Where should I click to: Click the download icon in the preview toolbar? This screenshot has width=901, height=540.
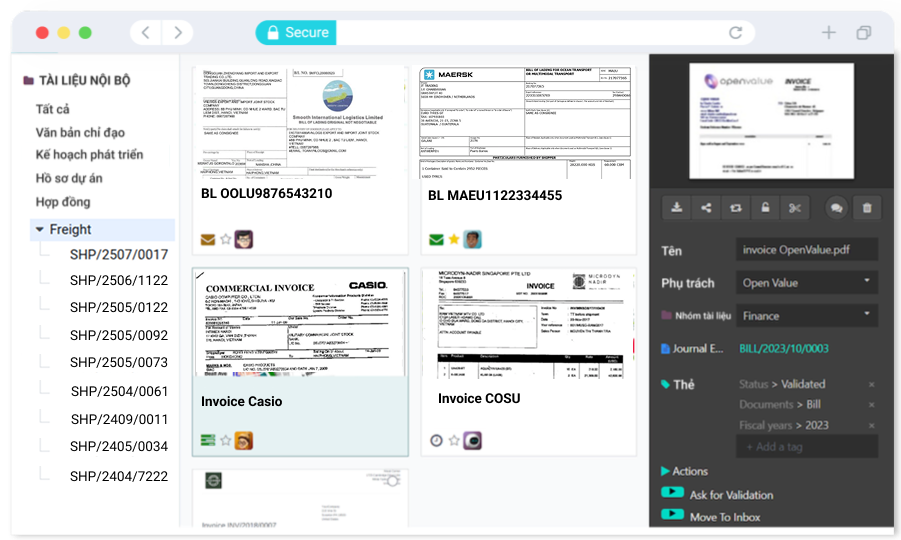[x=676, y=208]
